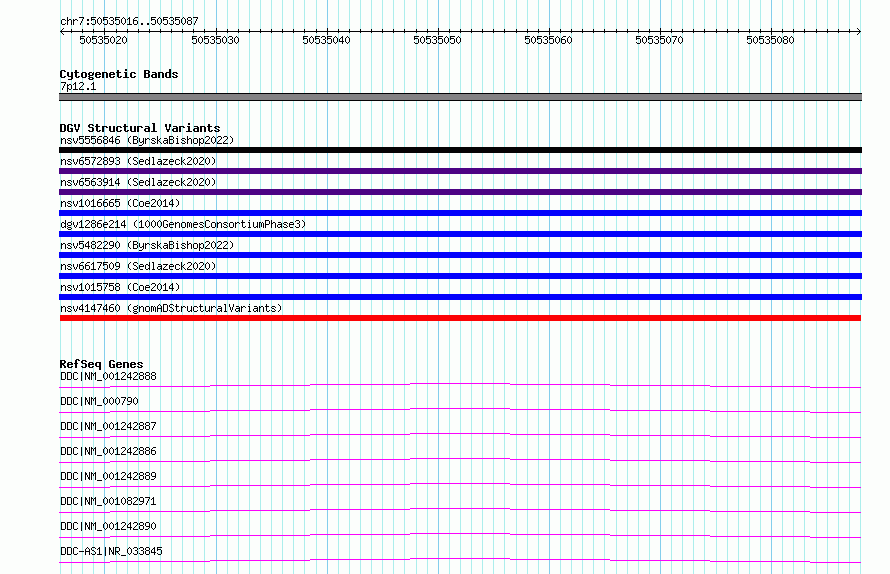Click ruler position label 50535040
Viewport: 890px width, 574px height.
point(326,40)
